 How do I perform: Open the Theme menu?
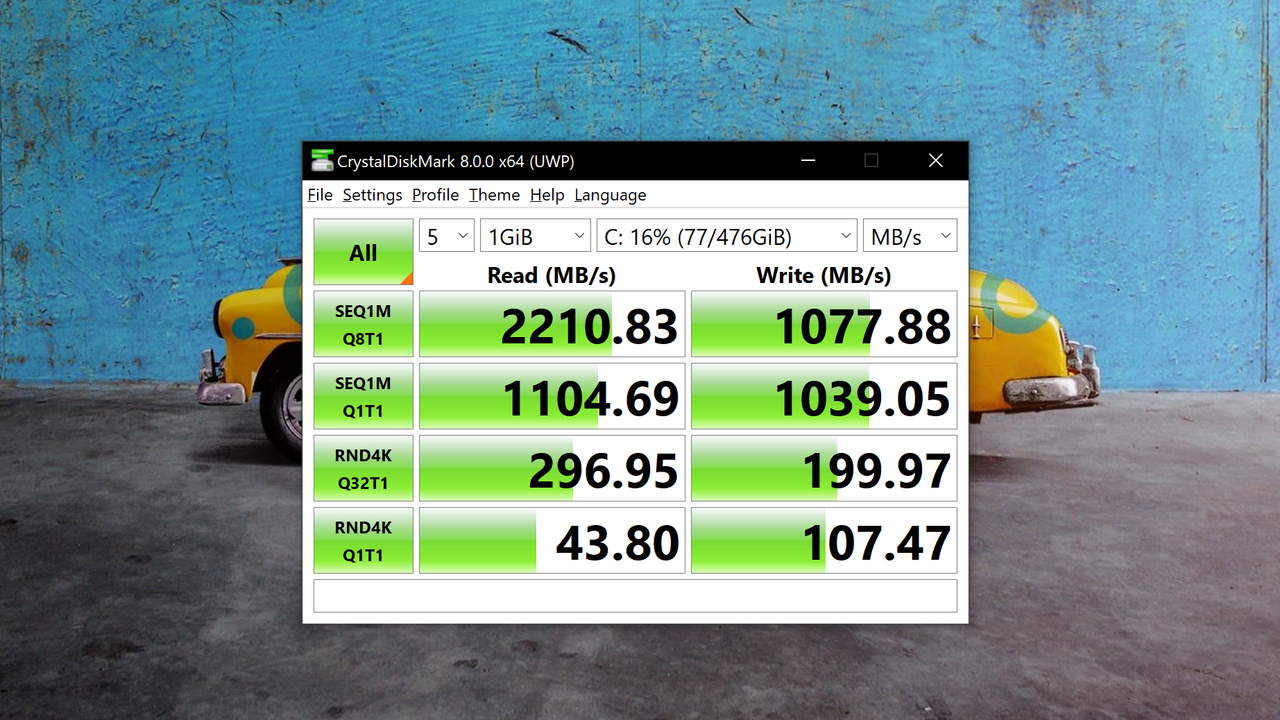[x=494, y=195]
